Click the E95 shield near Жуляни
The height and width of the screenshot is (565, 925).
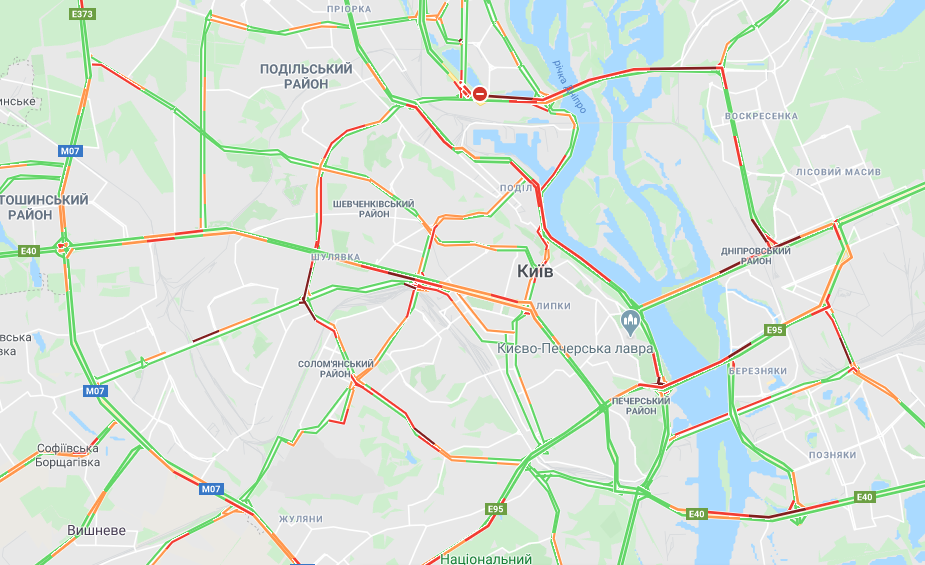[x=496, y=509]
